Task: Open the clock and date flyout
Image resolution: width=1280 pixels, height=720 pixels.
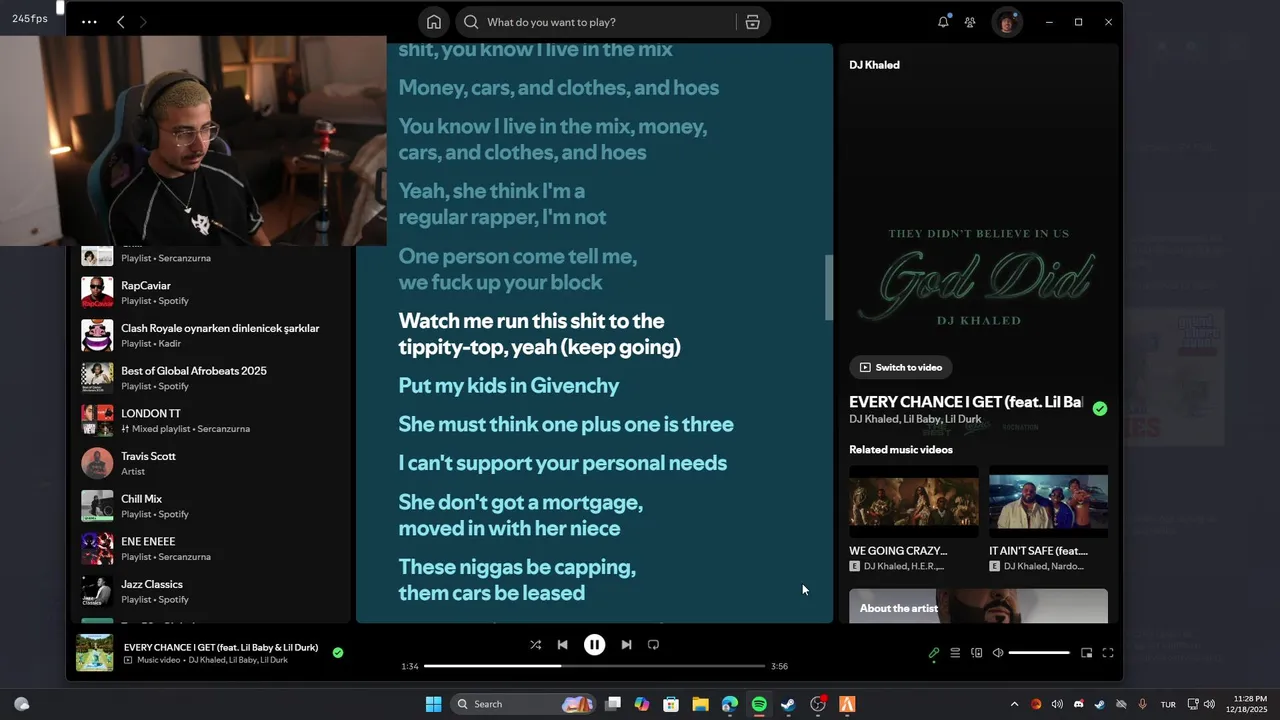Action: (x=1249, y=704)
